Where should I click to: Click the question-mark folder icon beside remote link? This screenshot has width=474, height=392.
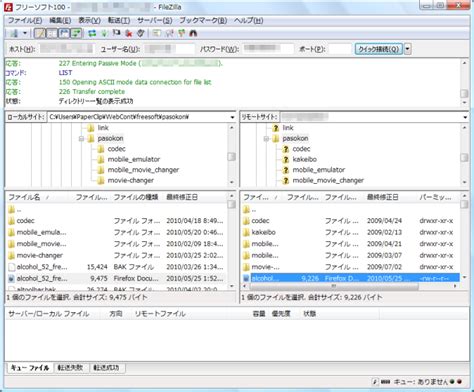275,128
